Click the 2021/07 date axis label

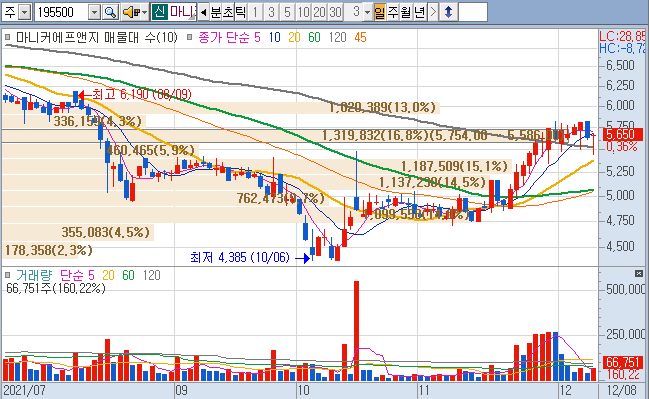[x=24, y=390]
